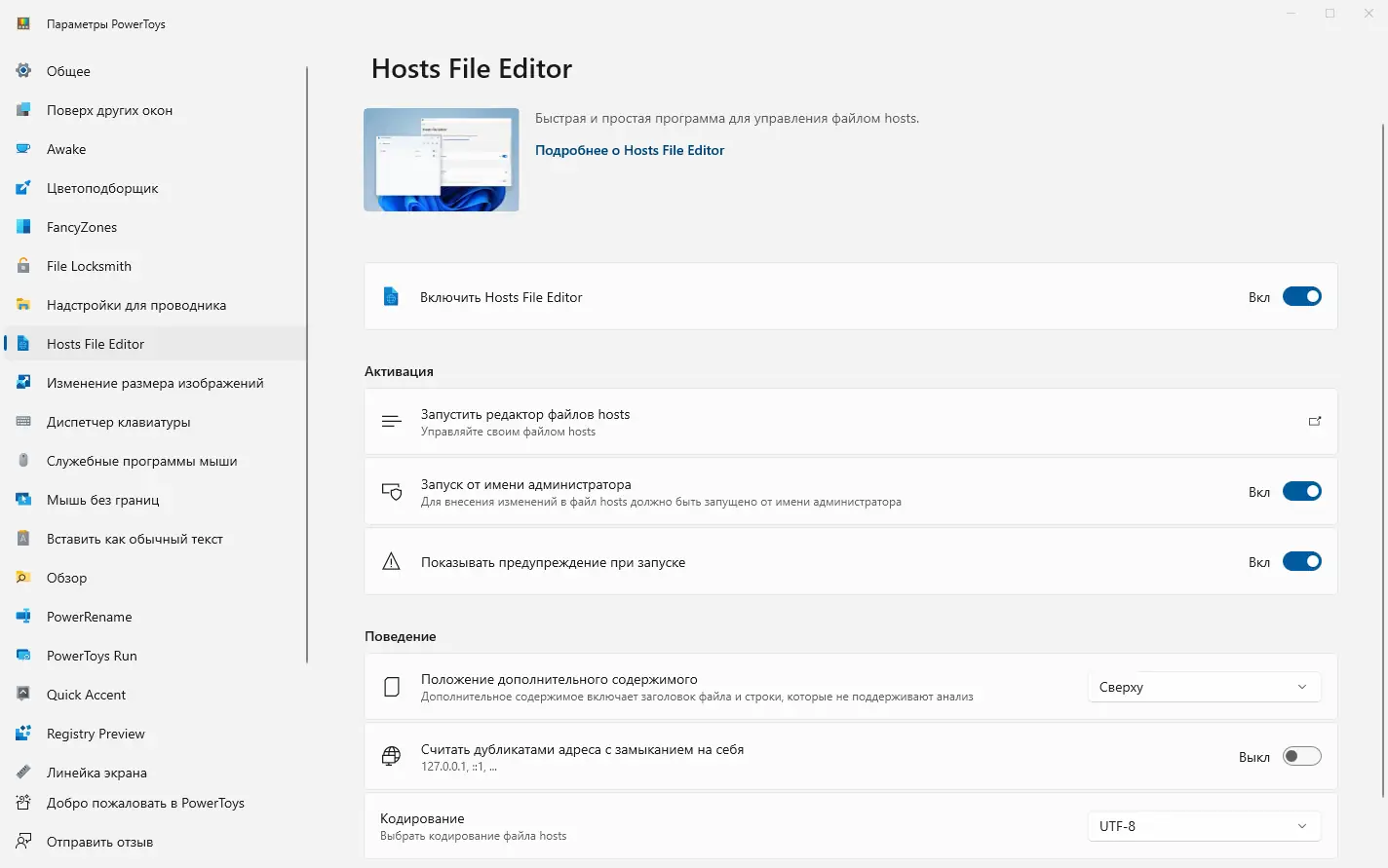The image size is (1388, 868).
Task: Enable loopback duplicates toggle (Считать дубликатами)
Action: point(1301,757)
